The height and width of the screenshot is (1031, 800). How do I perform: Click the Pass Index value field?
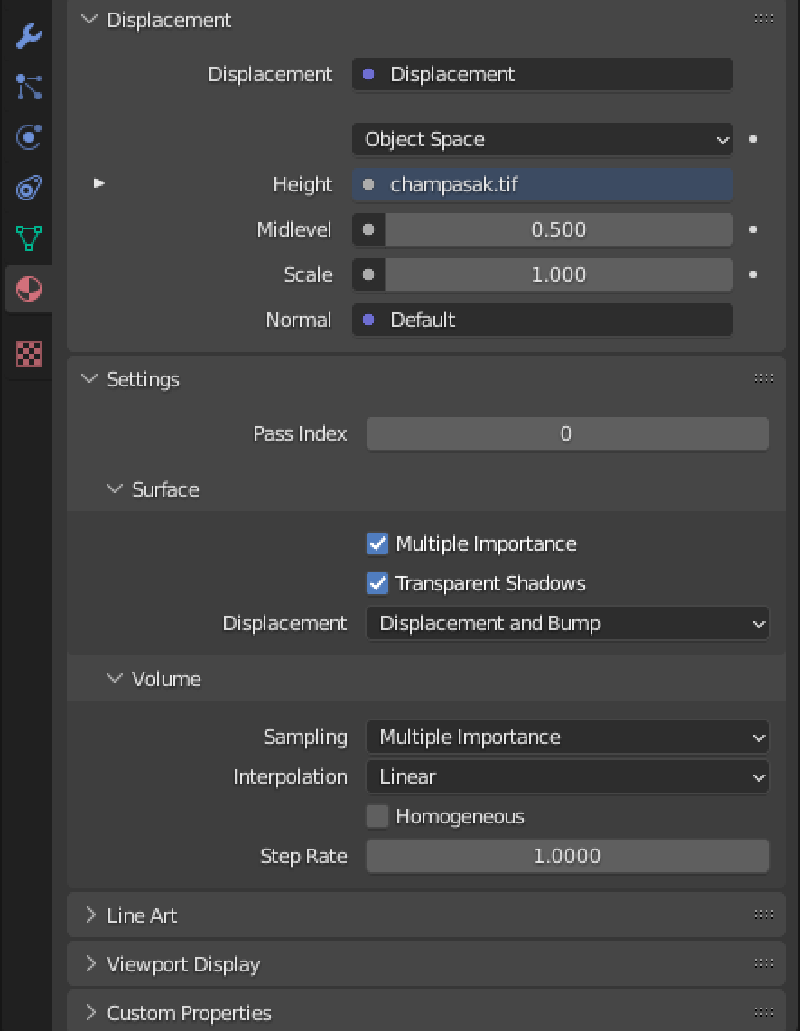tap(566, 434)
